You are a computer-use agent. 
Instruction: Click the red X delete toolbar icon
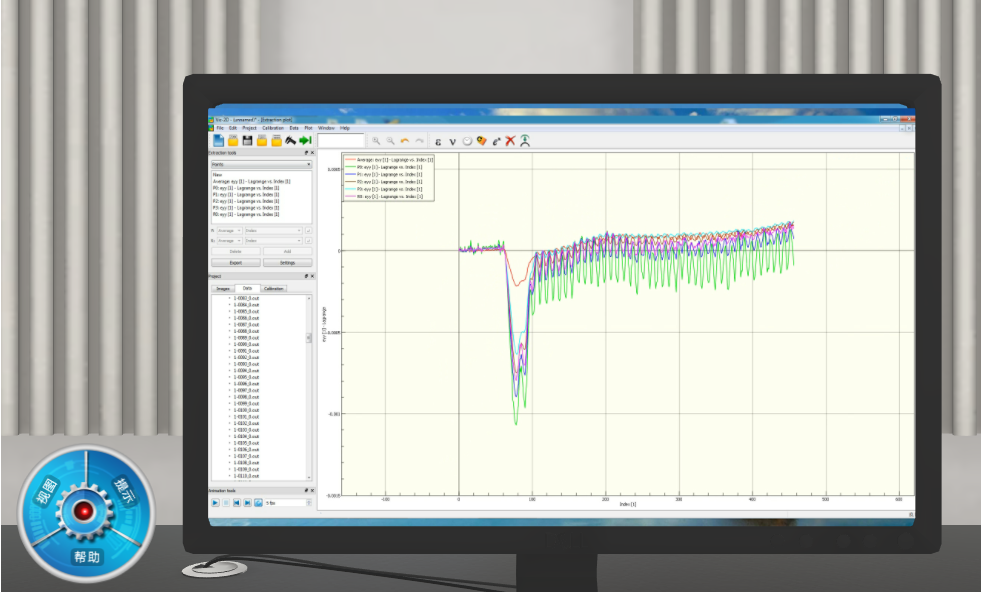[x=510, y=141]
